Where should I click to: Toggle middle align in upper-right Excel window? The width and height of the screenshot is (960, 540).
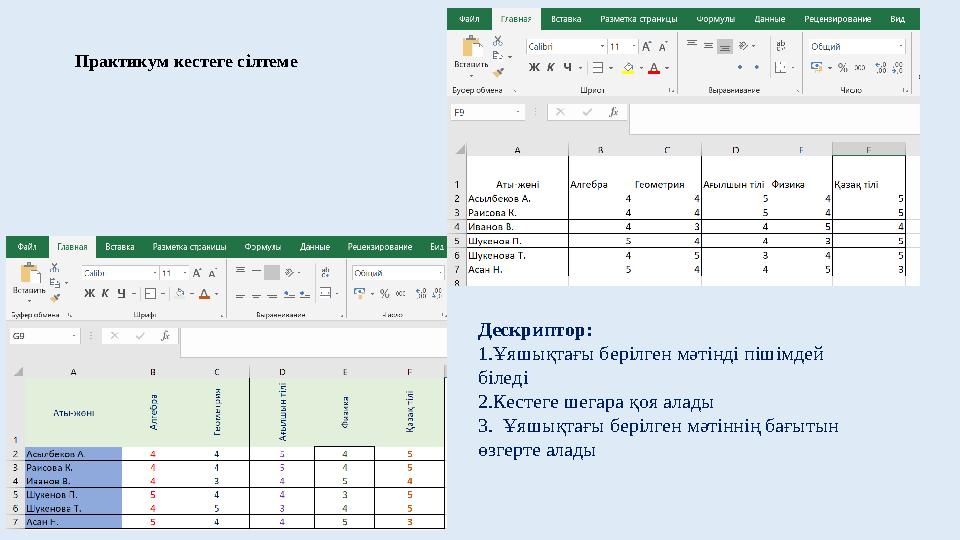coord(708,45)
